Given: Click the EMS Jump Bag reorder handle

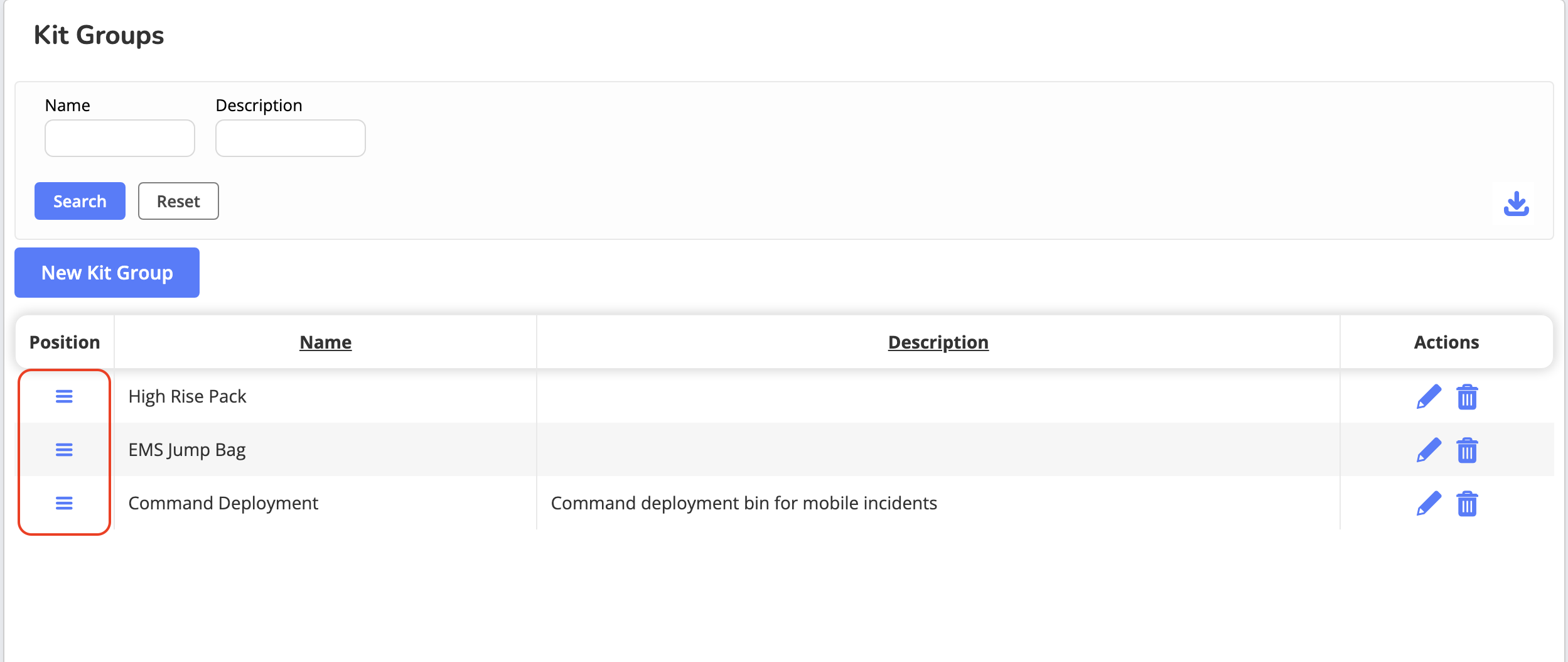Looking at the screenshot, I should click(x=64, y=450).
